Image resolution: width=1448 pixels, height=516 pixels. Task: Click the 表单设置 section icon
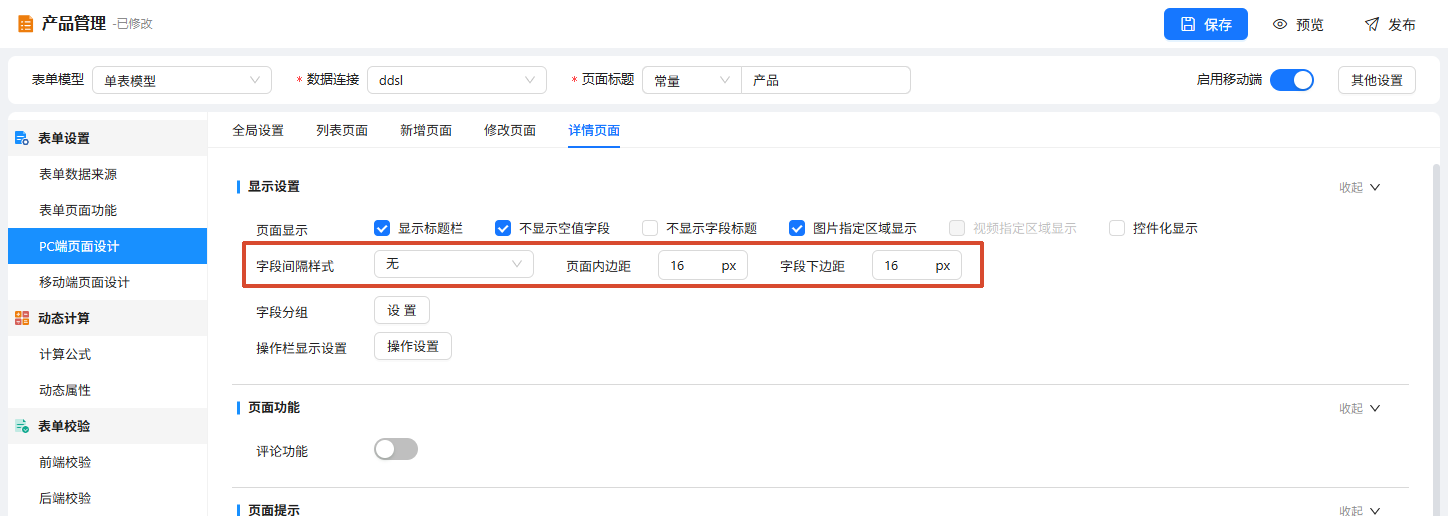[21, 138]
